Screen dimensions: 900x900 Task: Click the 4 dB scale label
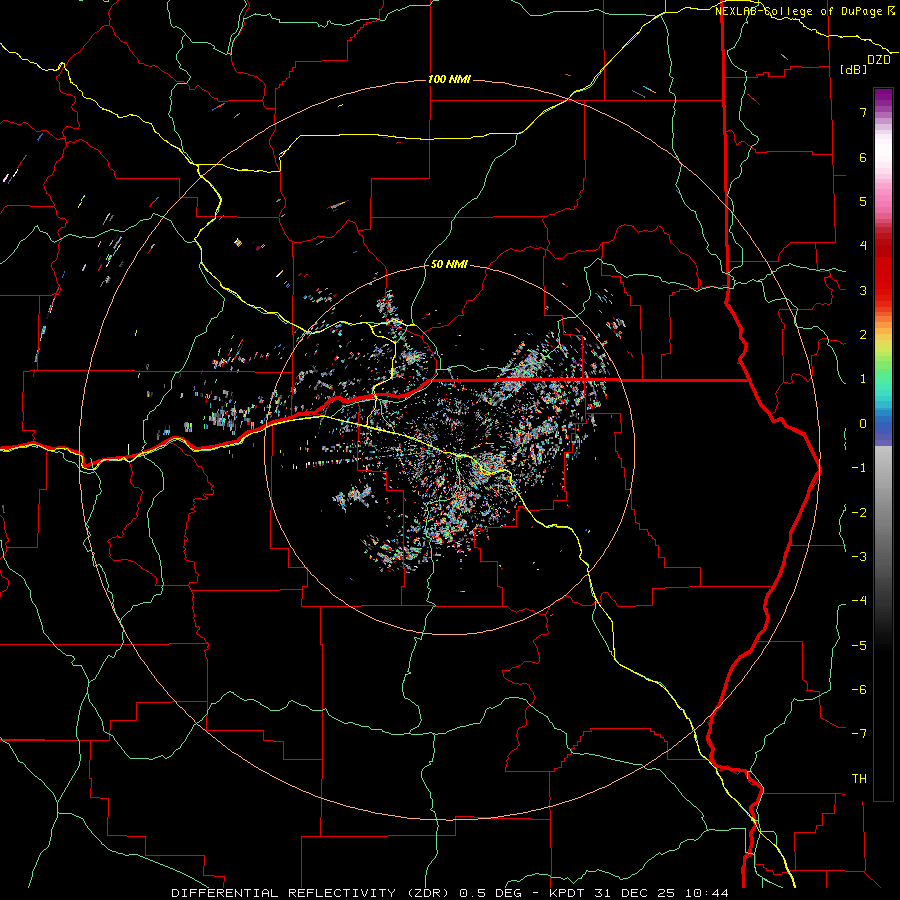click(x=863, y=246)
